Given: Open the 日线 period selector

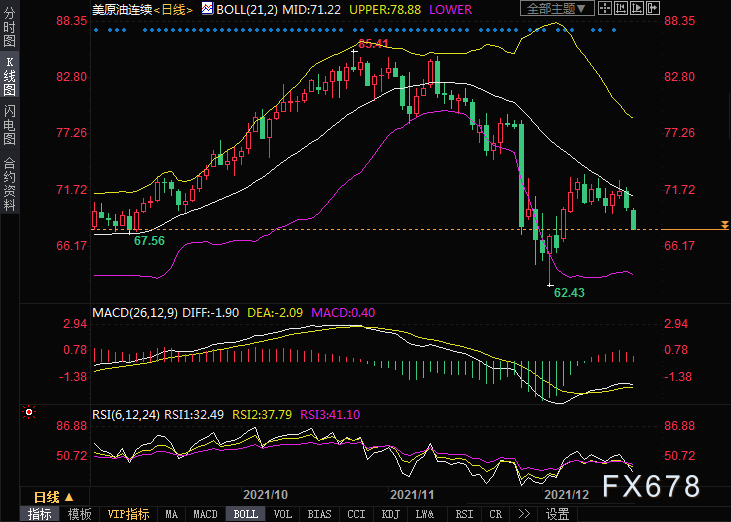Looking at the screenshot, I should coord(54,497).
